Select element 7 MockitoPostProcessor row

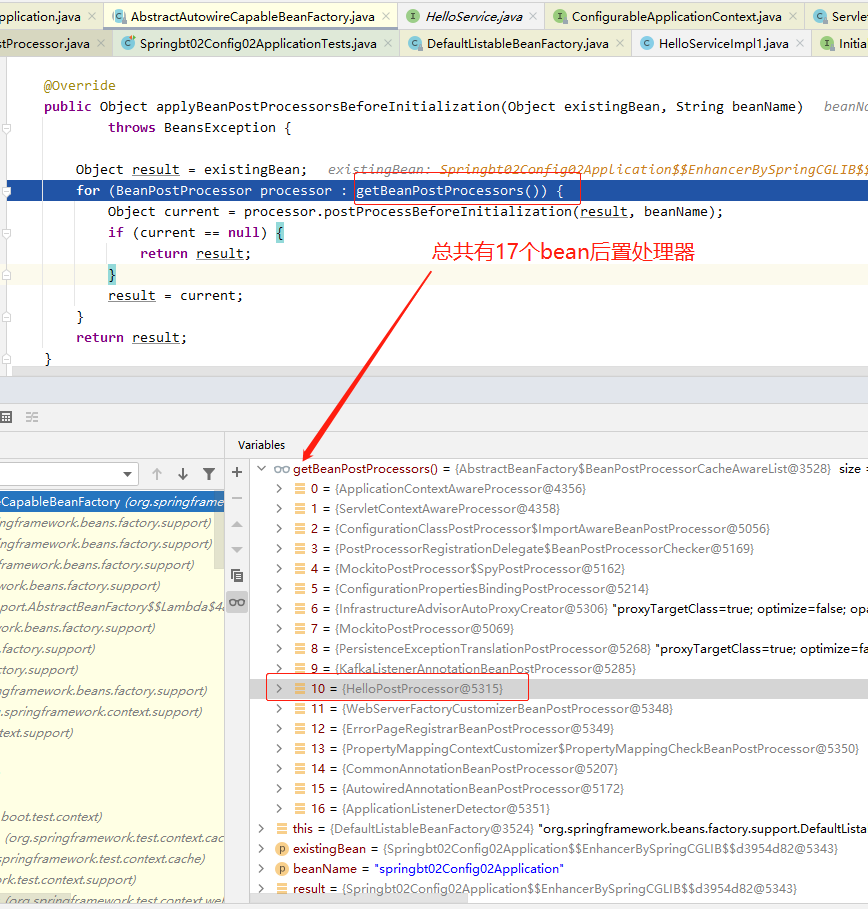click(x=559, y=628)
